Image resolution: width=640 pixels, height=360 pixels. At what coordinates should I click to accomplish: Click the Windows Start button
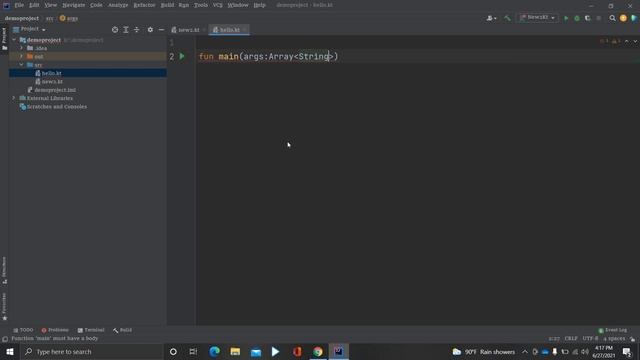coord(10,351)
